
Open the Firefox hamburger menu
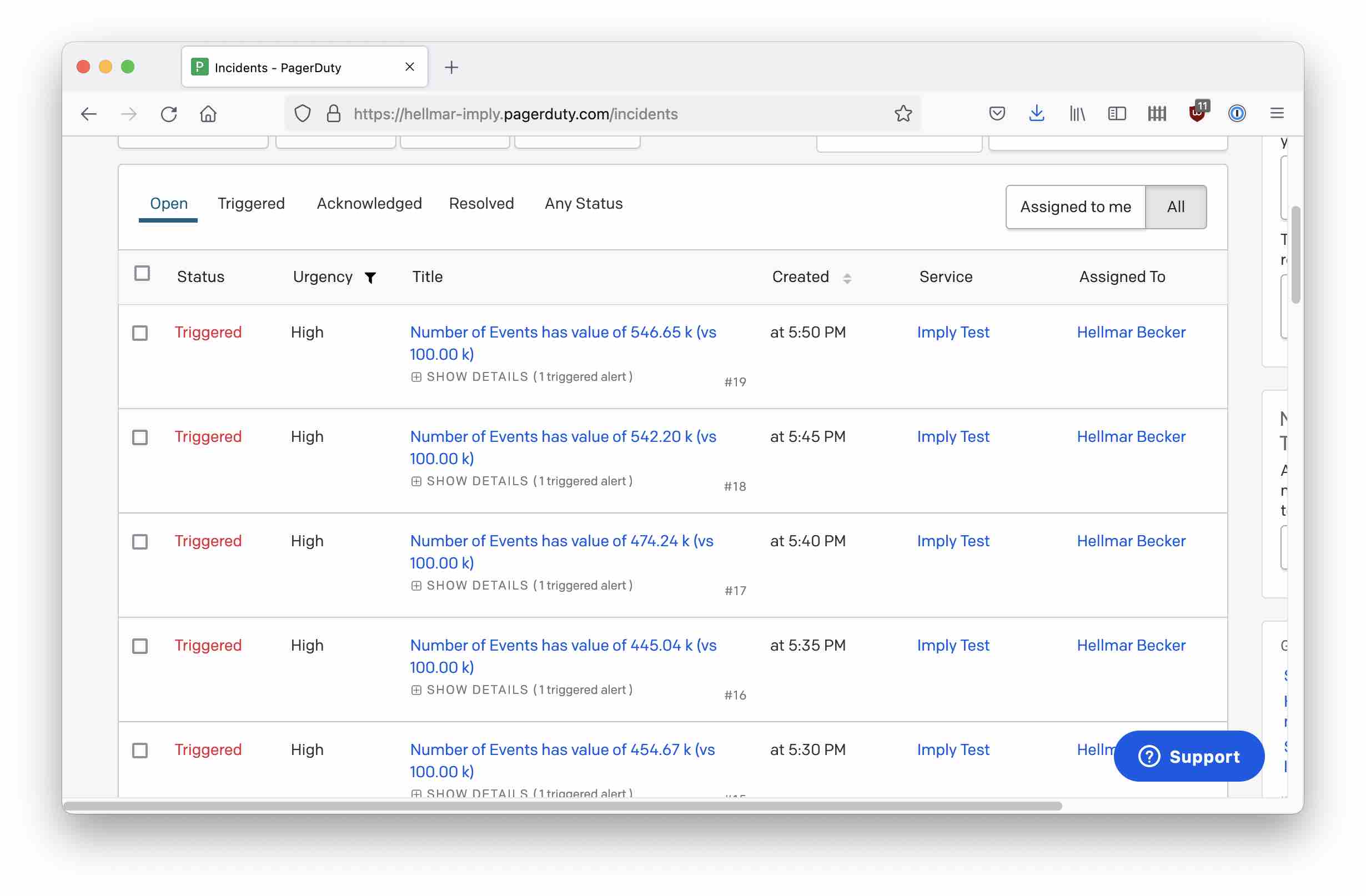(1277, 114)
